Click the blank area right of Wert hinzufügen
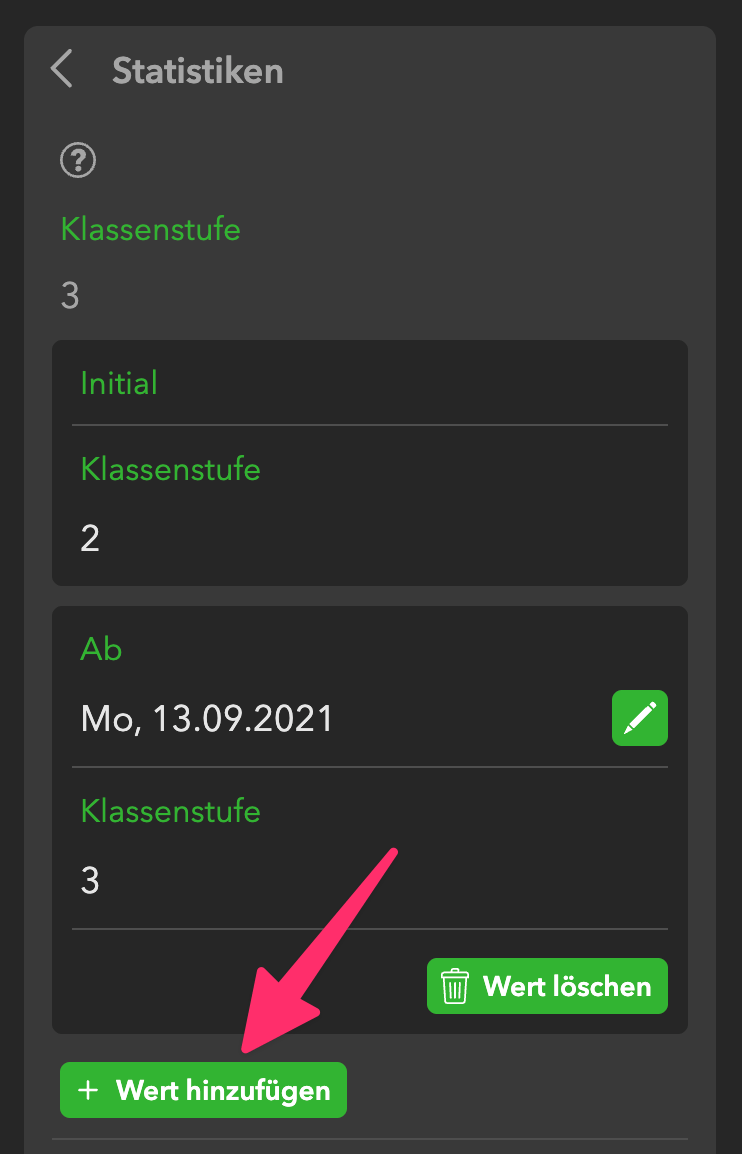This screenshot has height=1154, width=742. coord(520,1090)
